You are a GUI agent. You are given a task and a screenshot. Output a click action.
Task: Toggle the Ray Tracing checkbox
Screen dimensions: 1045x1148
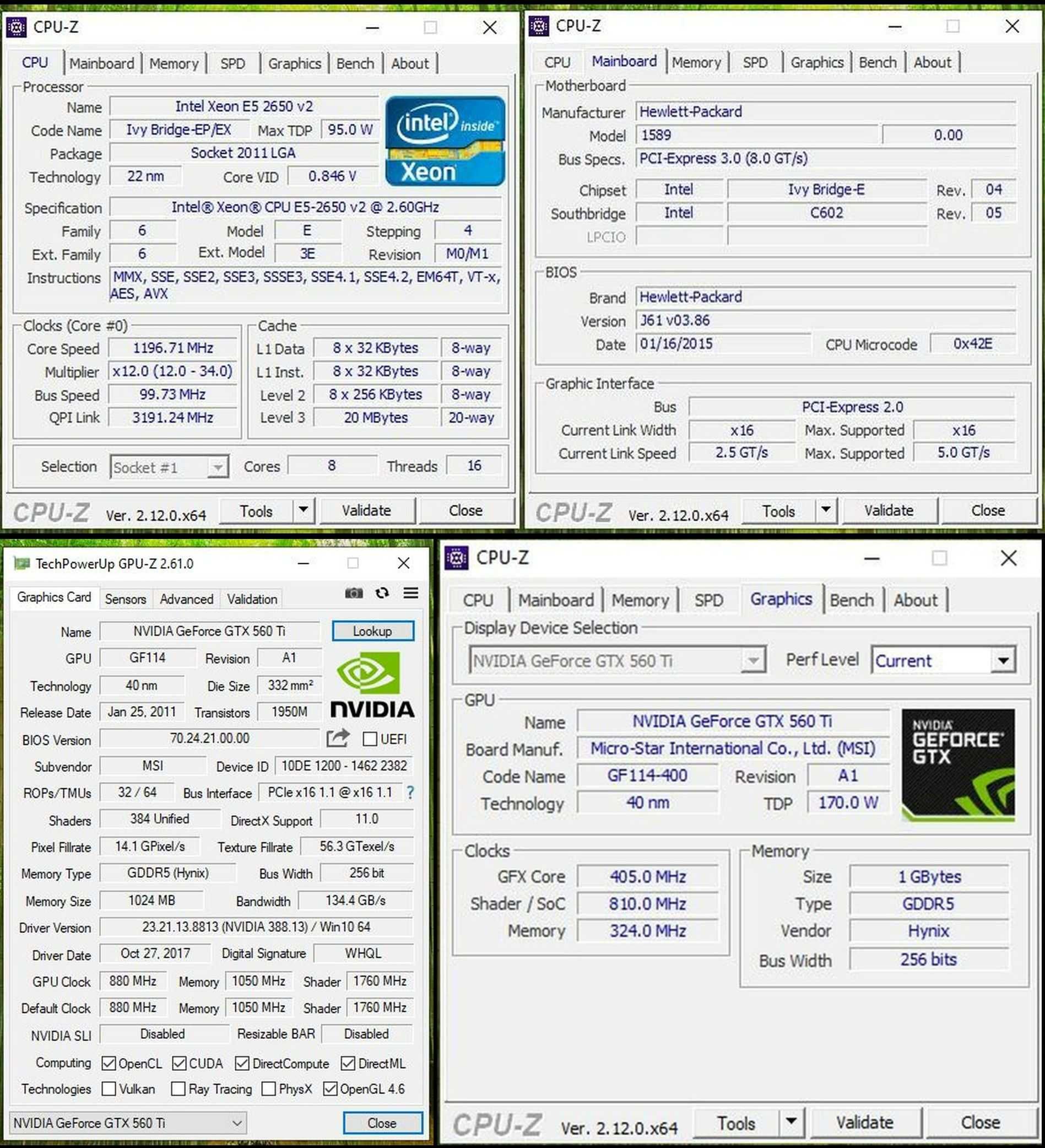pyautogui.click(x=178, y=1089)
